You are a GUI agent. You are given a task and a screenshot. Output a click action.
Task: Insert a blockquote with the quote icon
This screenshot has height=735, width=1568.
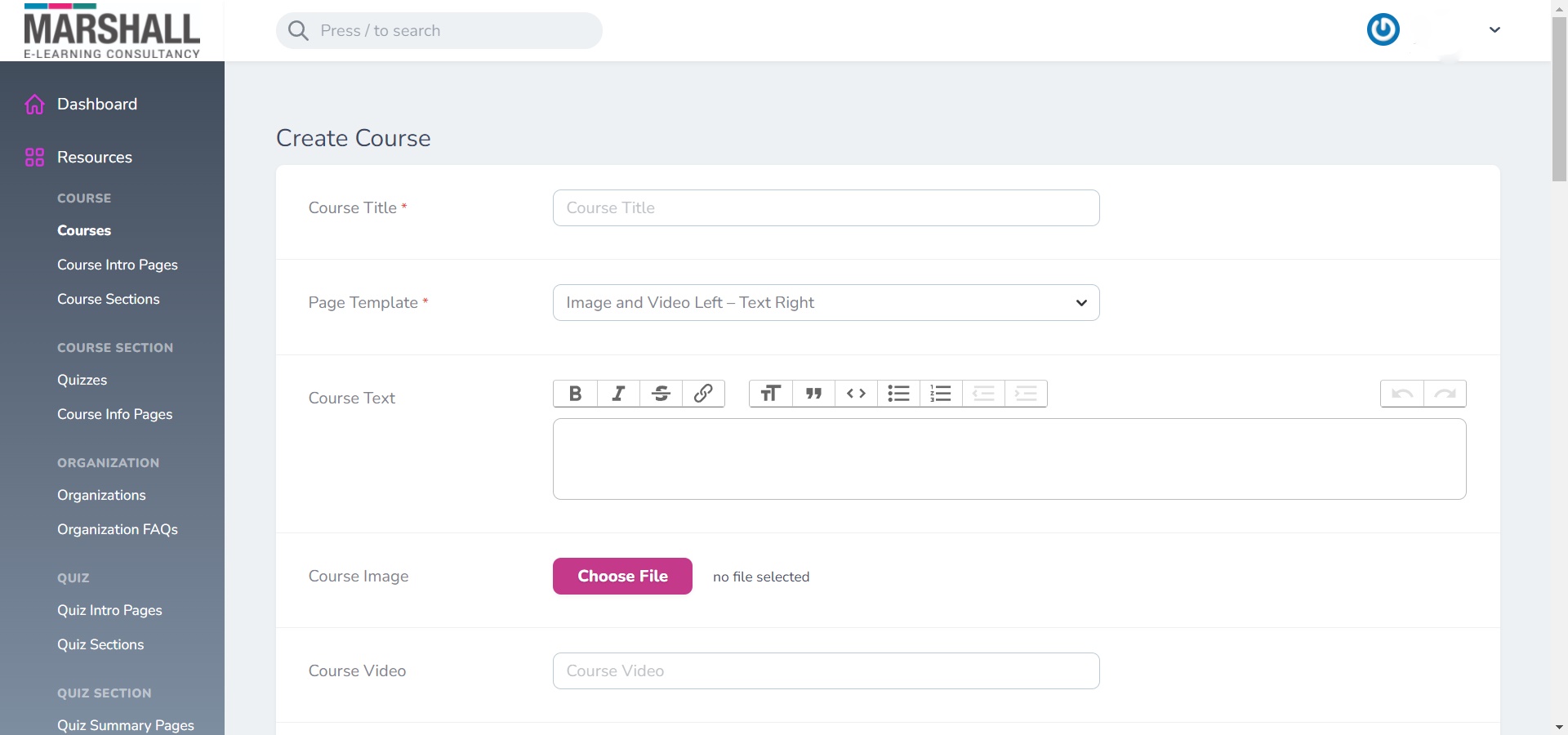click(813, 394)
